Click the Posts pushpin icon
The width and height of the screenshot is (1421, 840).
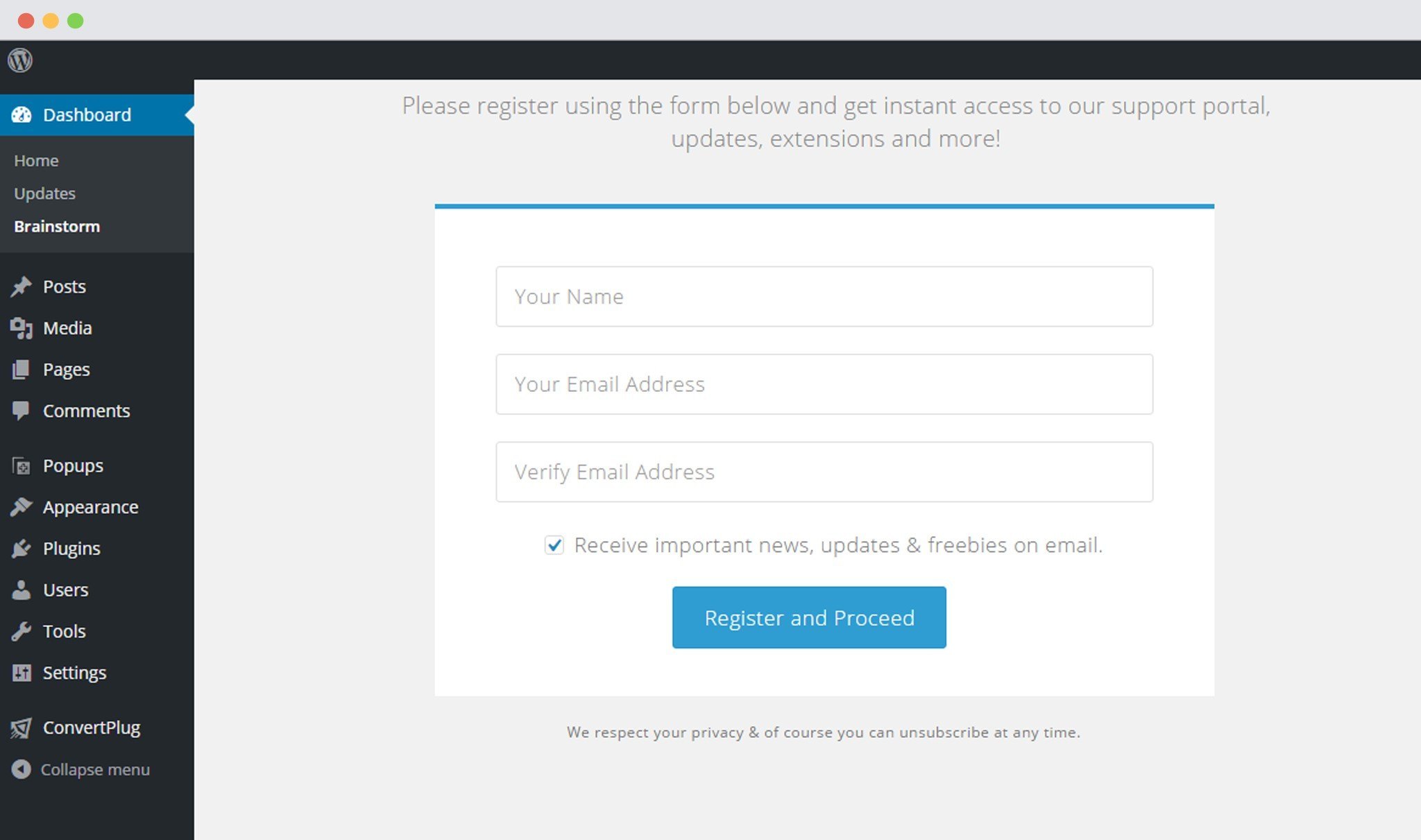point(22,286)
